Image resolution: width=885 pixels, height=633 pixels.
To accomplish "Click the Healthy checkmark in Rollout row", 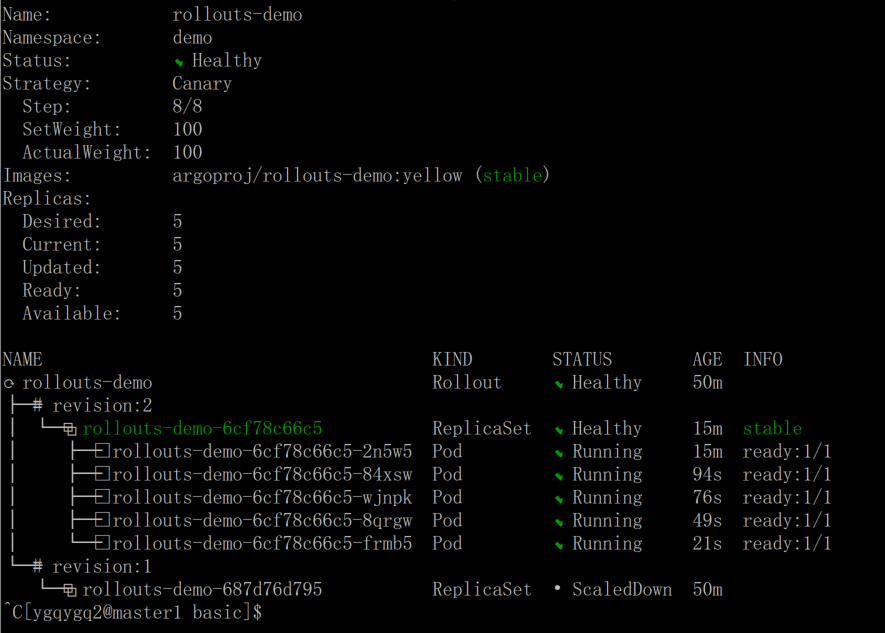I will click(559, 384).
